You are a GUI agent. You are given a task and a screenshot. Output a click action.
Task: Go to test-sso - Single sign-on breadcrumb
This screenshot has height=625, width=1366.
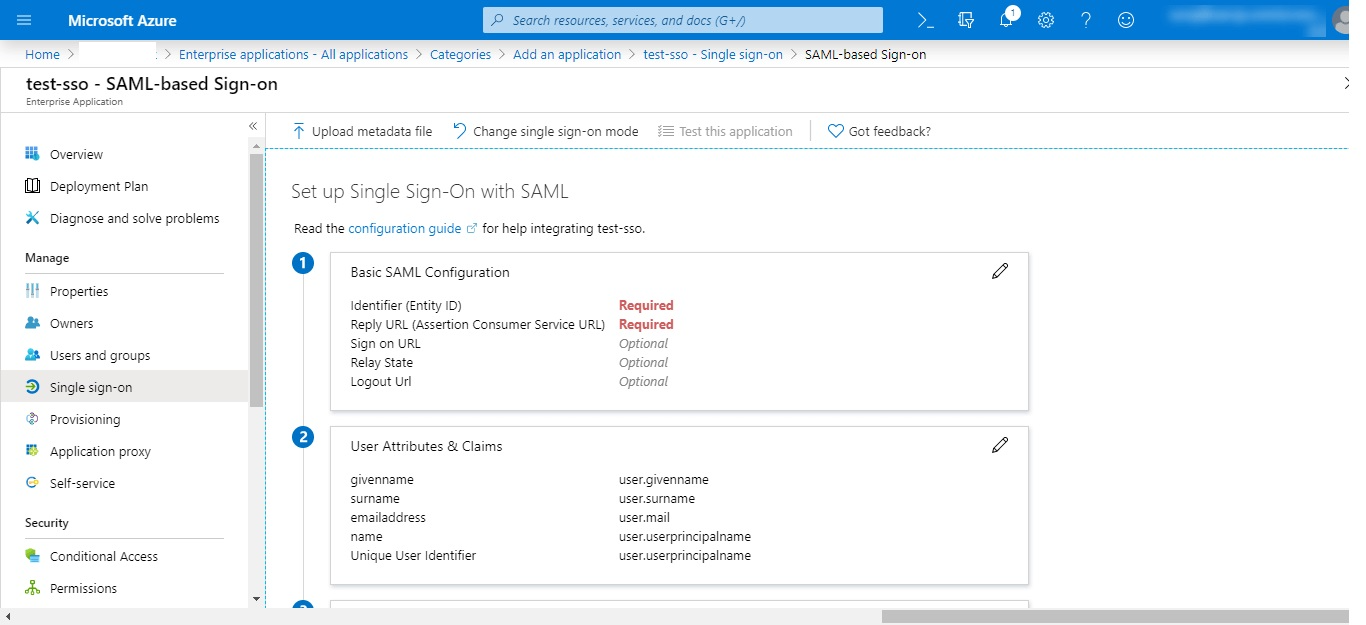713,54
